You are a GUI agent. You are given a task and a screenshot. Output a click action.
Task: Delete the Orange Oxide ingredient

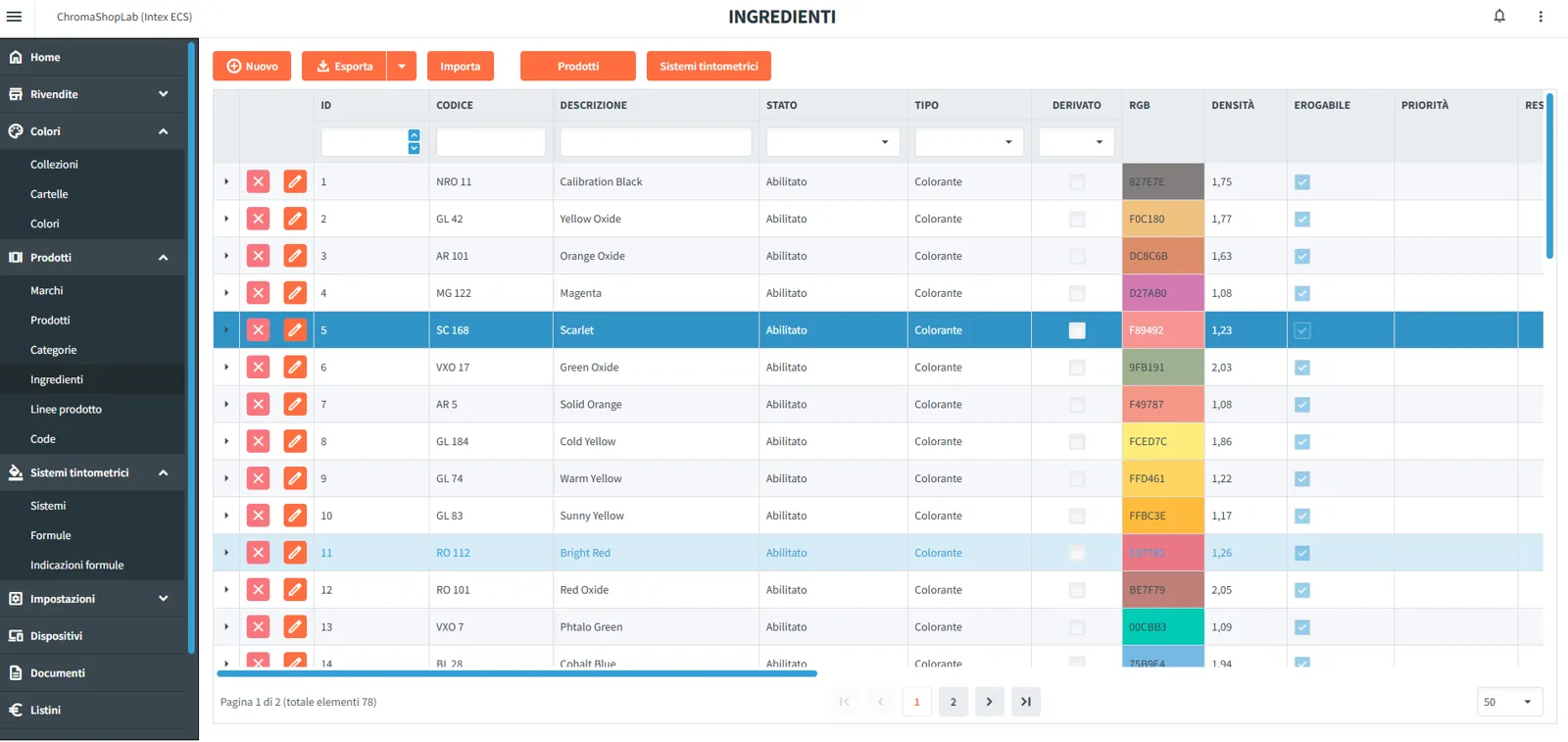(x=258, y=256)
